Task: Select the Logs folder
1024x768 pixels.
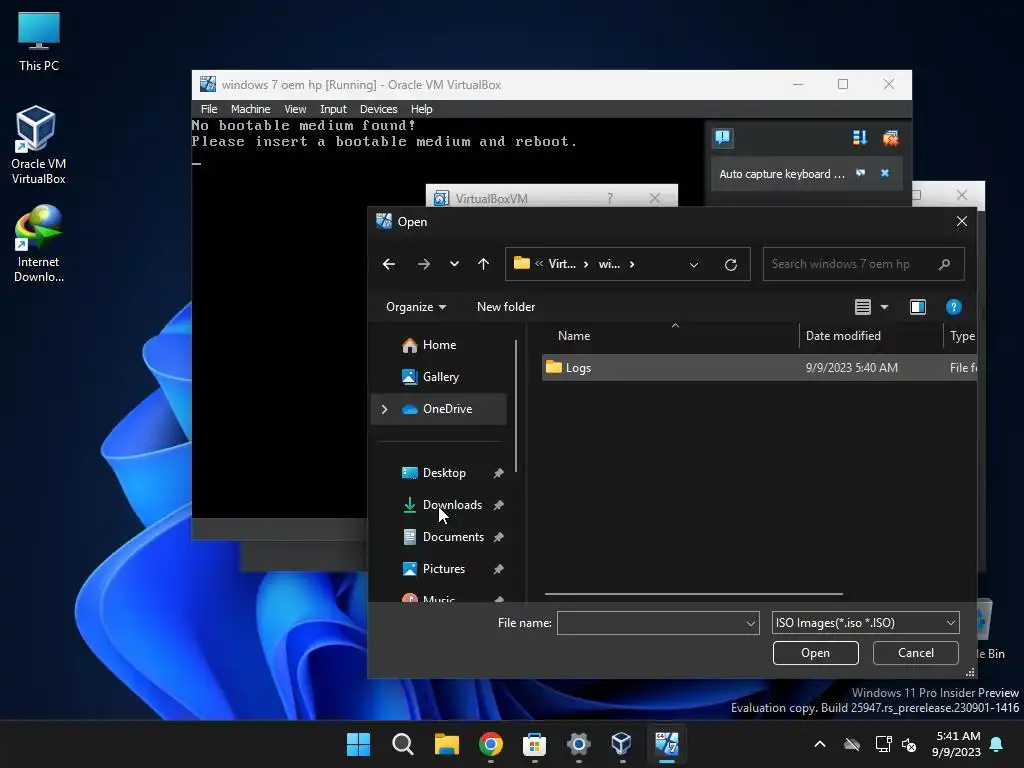Action: [x=759, y=368]
